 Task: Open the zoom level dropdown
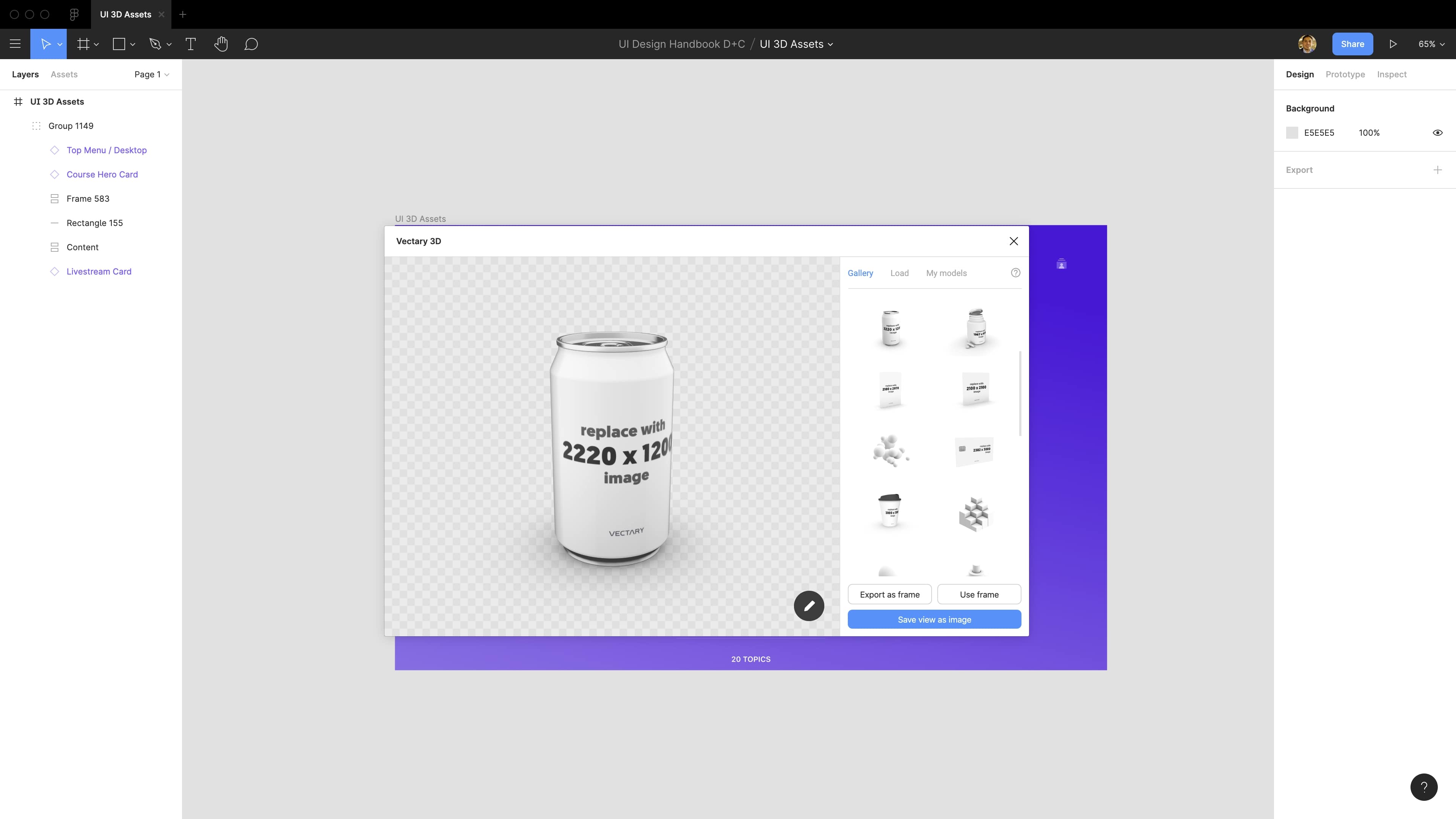(x=1432, y=44)
